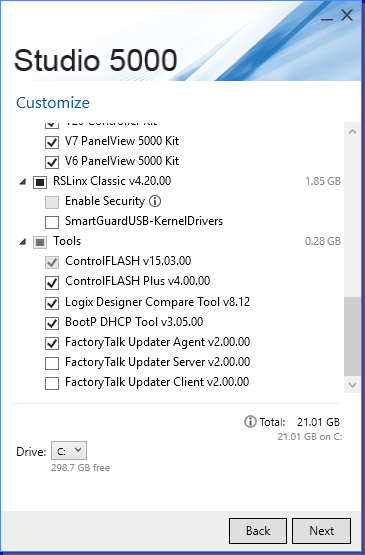Open the Drive selection dropdown
The height and width of the screenshot is (555, 365).
69,451
